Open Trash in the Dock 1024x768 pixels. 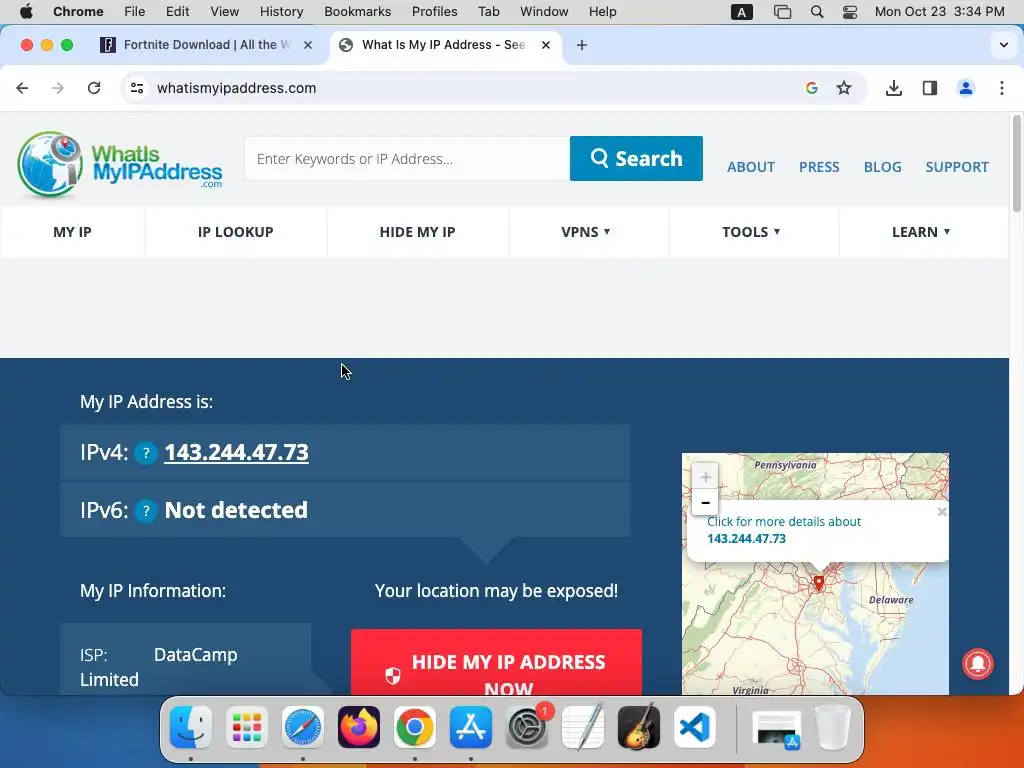point(833,728)
